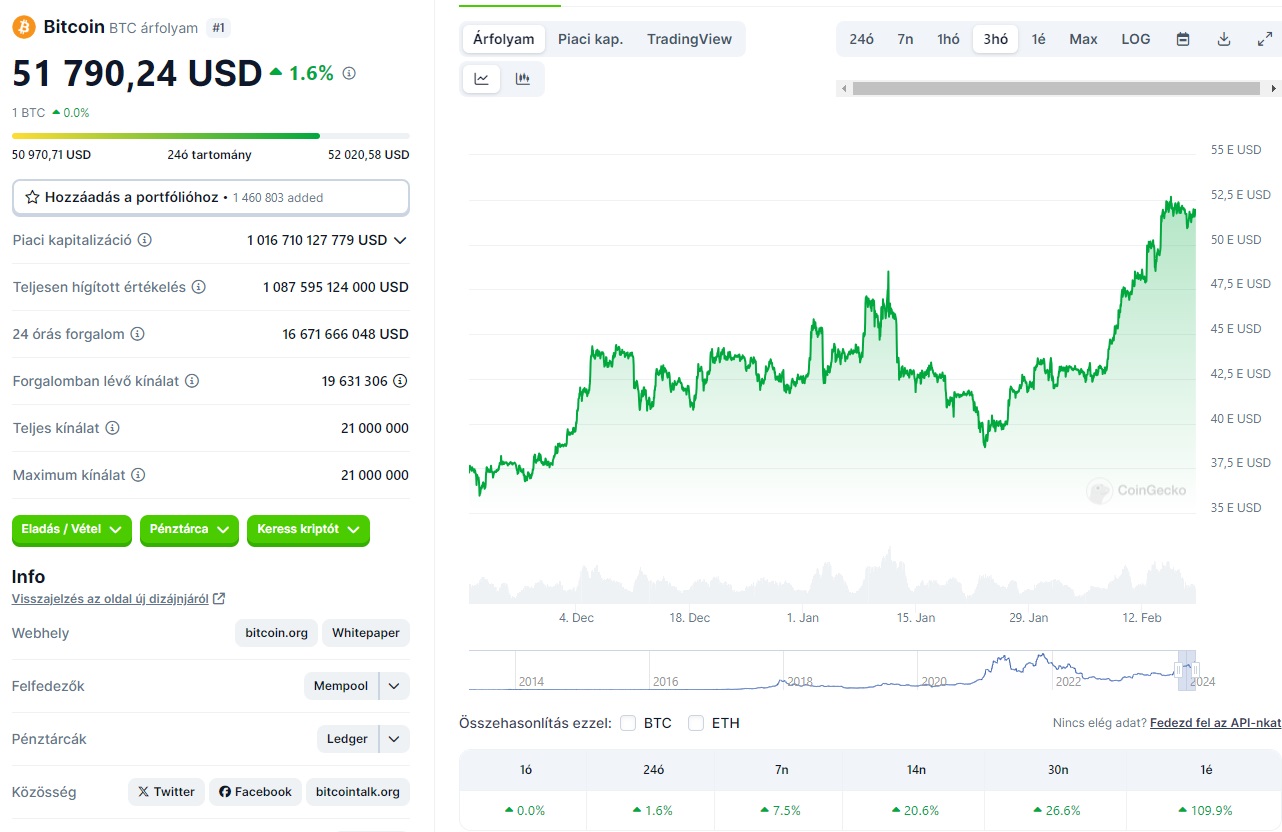Select 1é time range
Image resolution: width=1282 pixels, height=832 pixels.
[1039, 39]
